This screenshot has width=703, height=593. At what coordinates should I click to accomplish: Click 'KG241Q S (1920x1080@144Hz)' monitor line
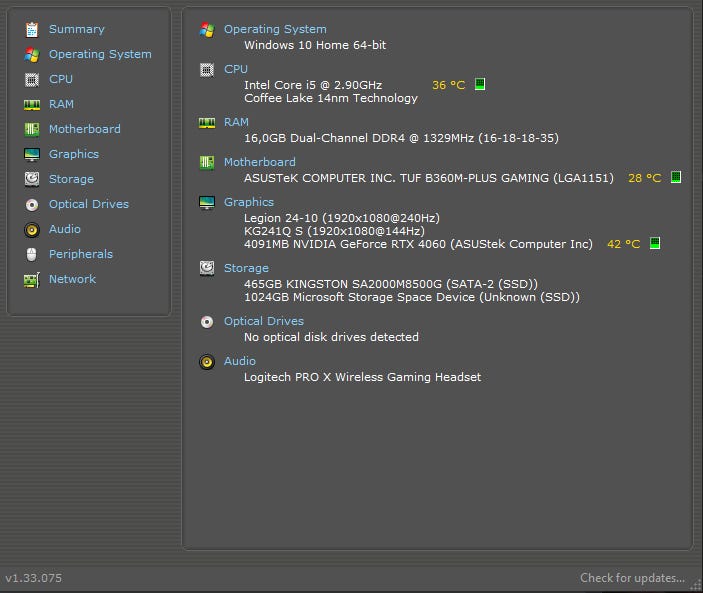pyautogui.click(x=334, y=231)
